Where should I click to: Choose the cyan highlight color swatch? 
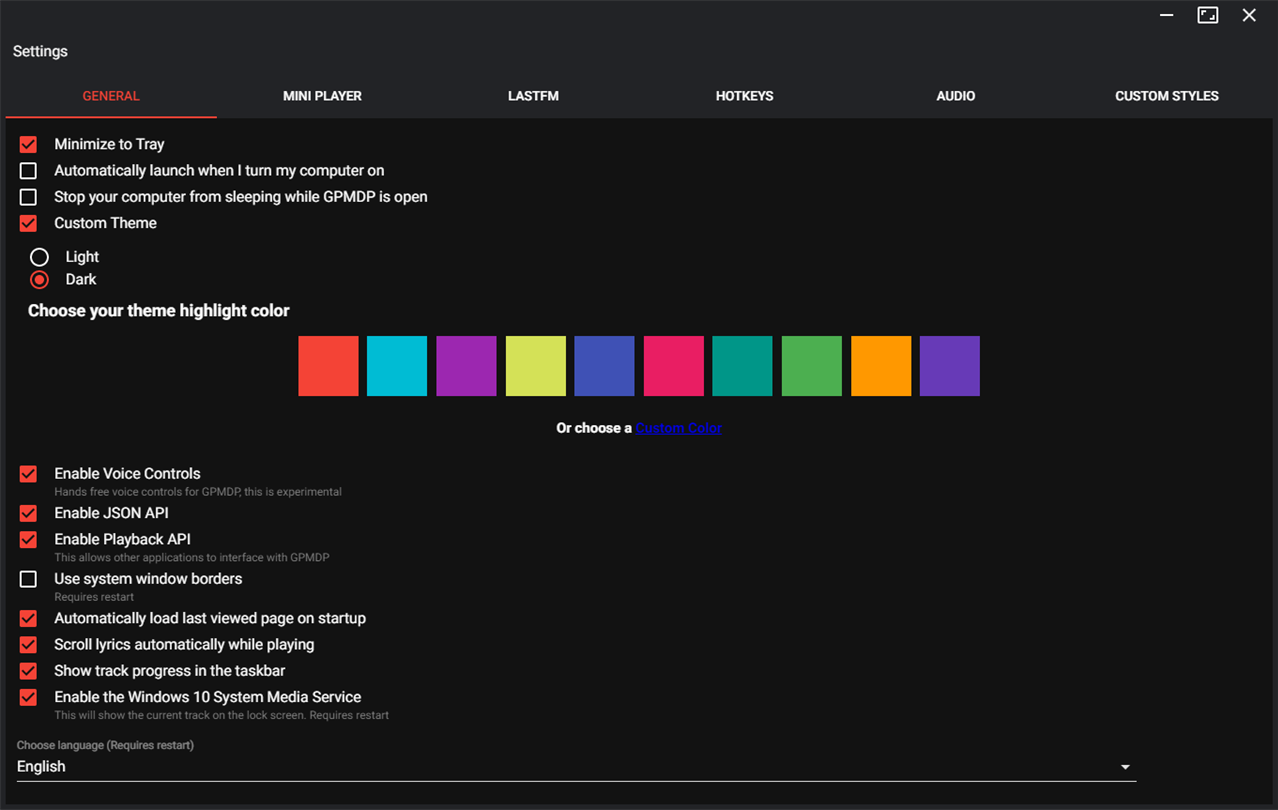pos(397,366)
